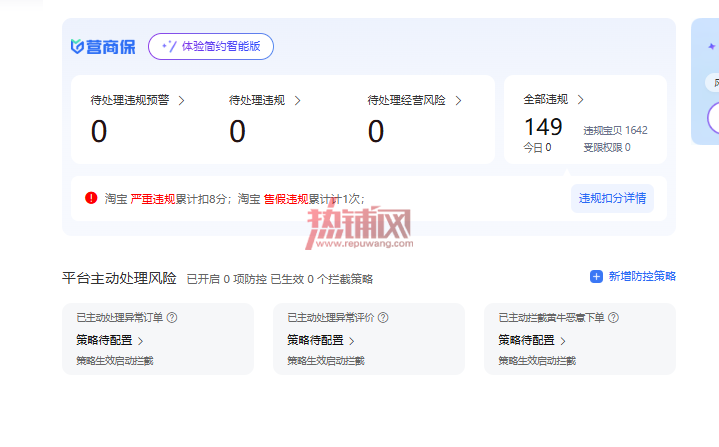This screenshot has height=447, width=719.
Task: Expand the 全部违规 chevron arrow
Action: 581,99
